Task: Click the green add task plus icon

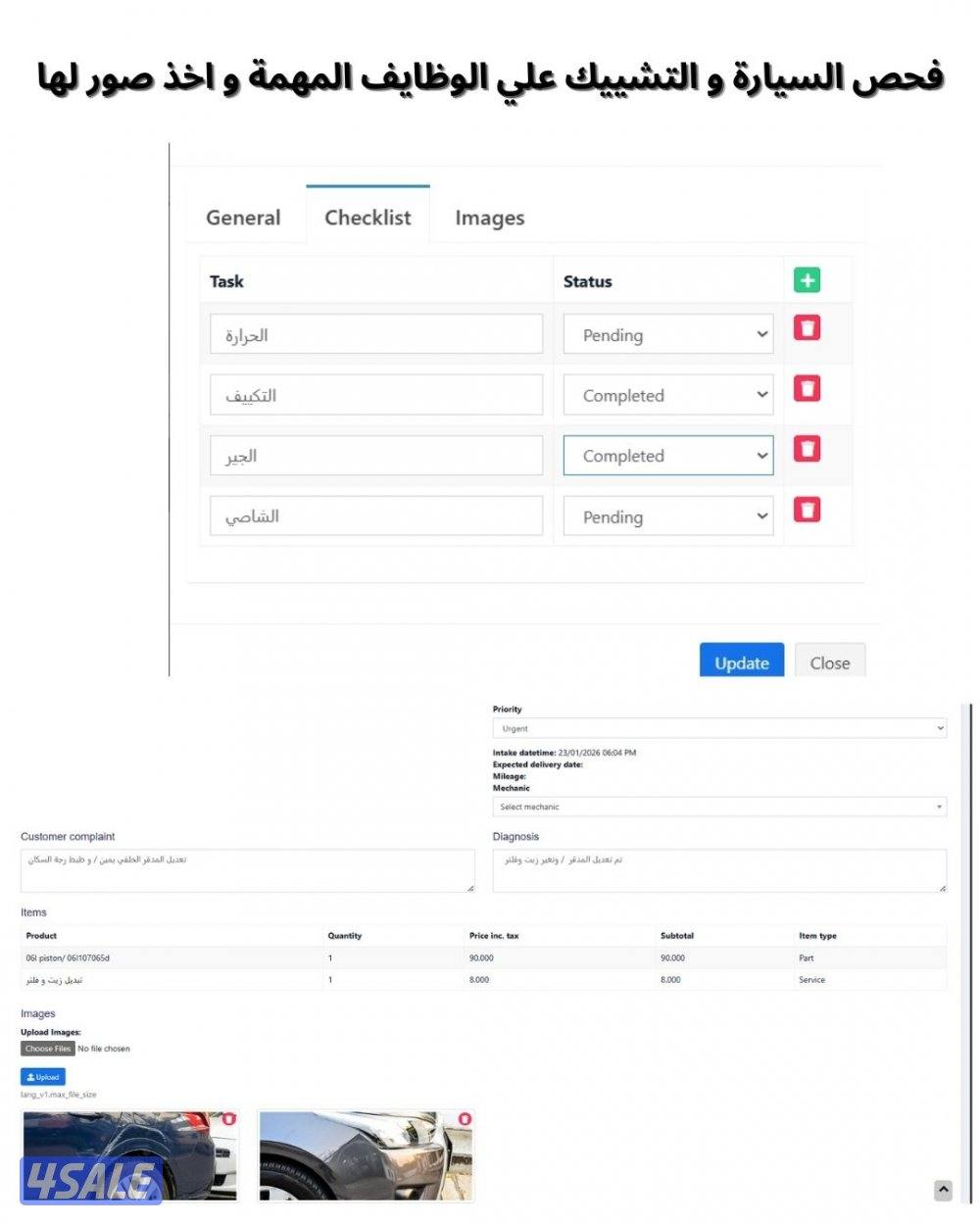Action: [x=807, y=281]
